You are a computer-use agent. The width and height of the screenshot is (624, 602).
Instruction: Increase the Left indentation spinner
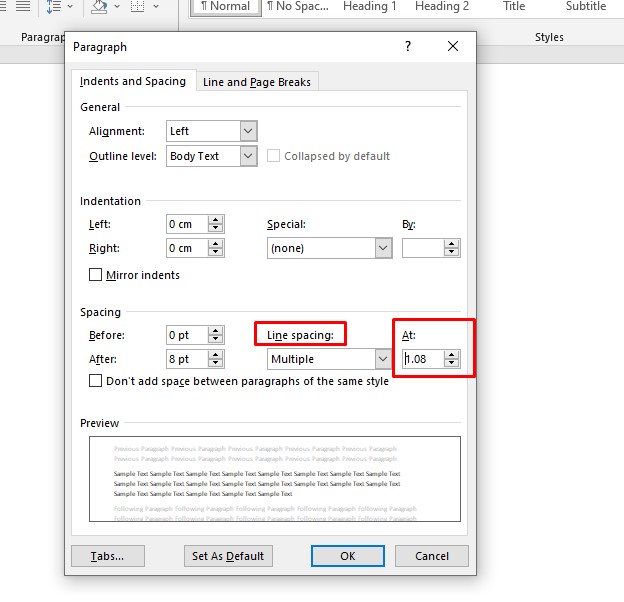216,220
